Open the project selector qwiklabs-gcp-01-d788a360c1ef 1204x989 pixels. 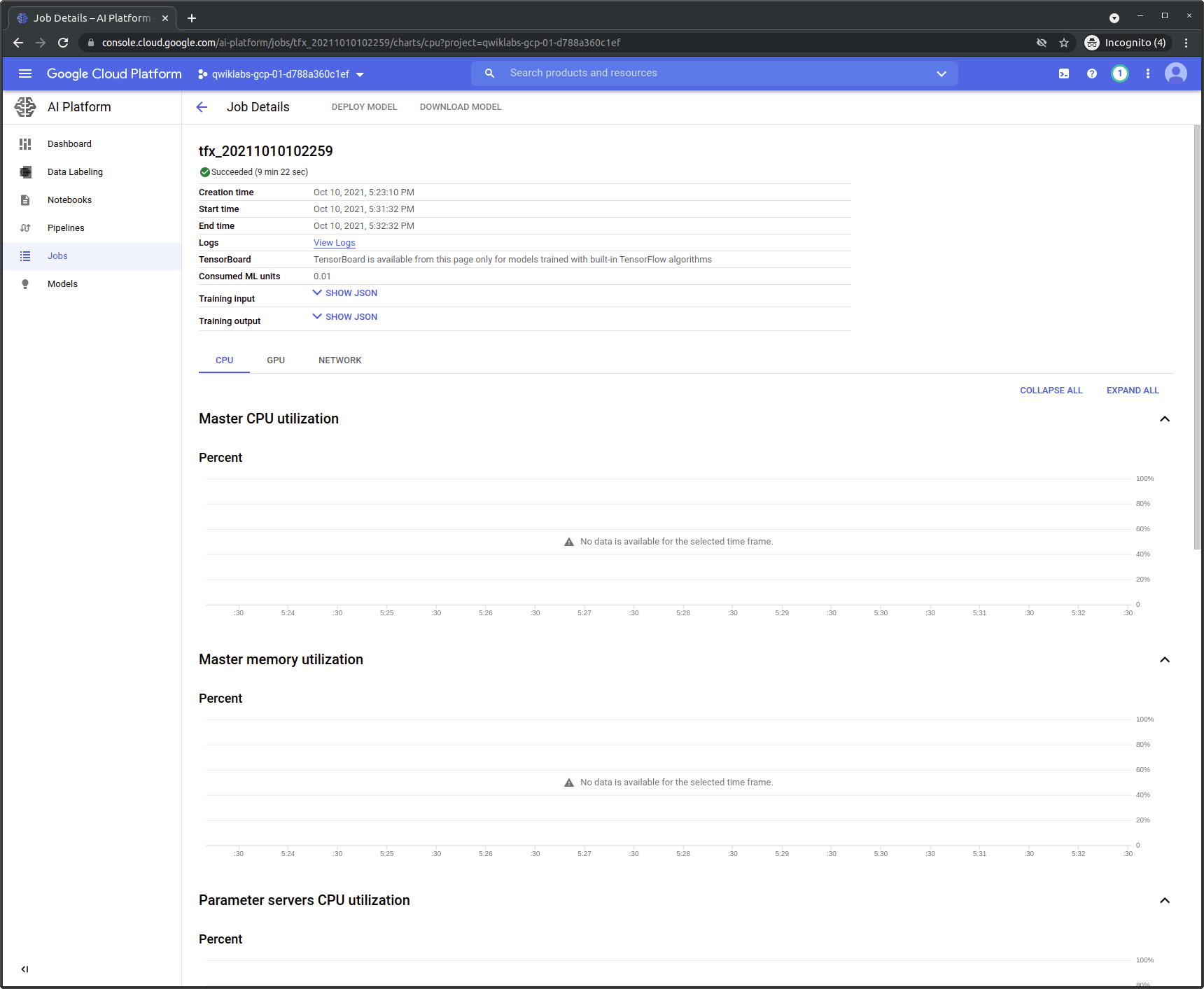coord(281,74)
